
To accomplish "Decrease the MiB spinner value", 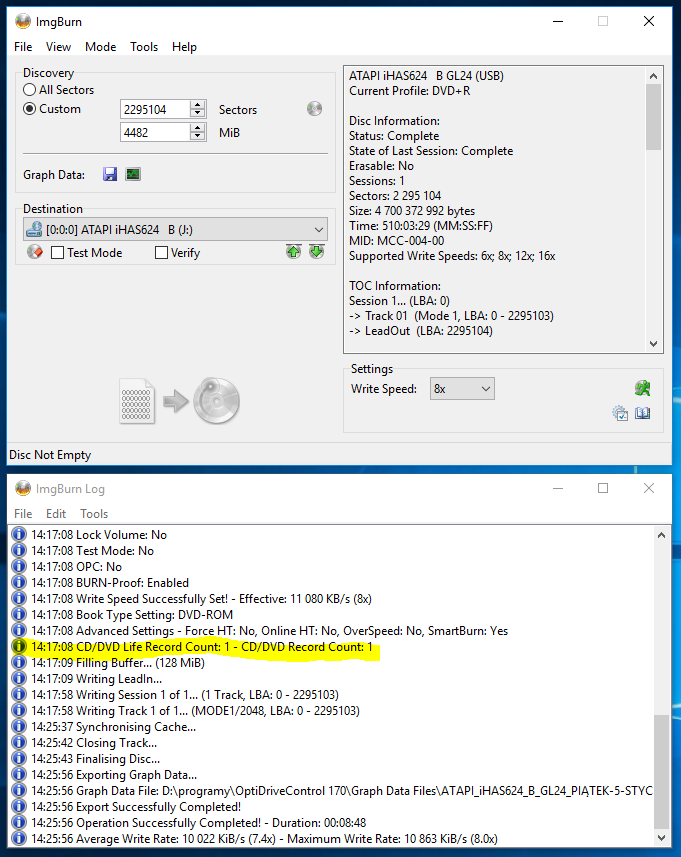I will pyautogui.click(x=198, y=136).
